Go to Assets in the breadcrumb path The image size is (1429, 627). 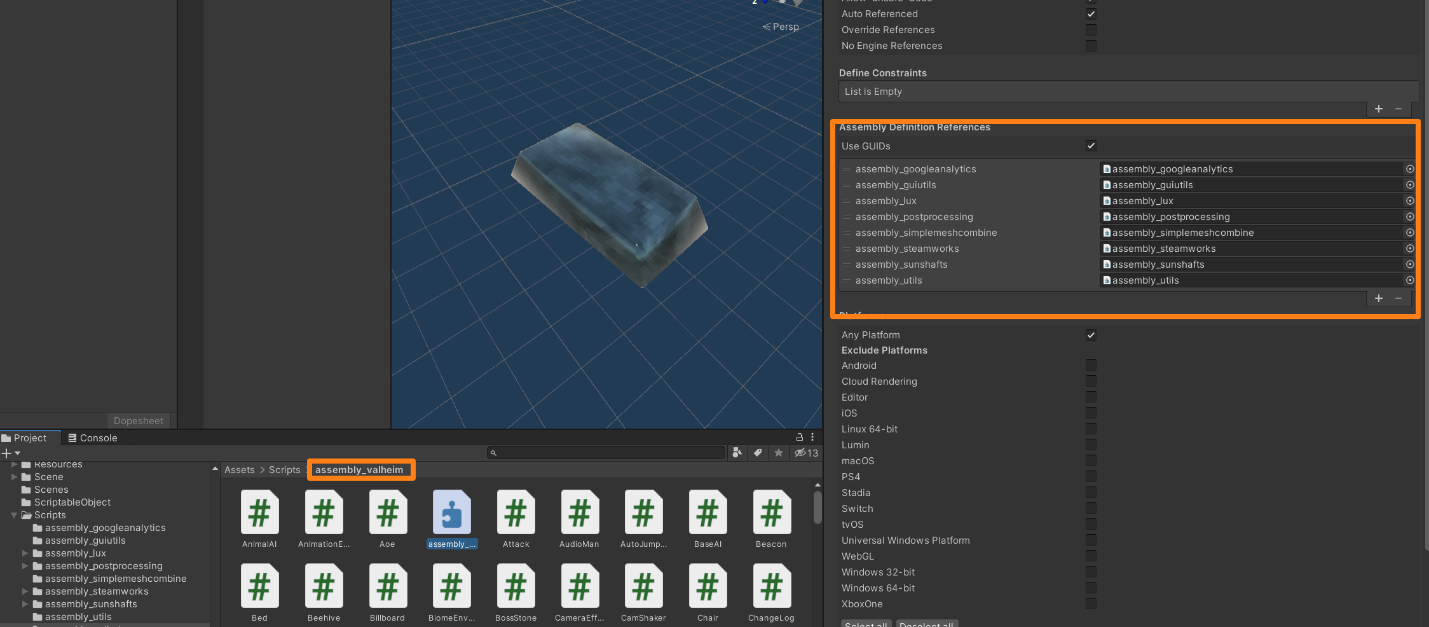239,470
